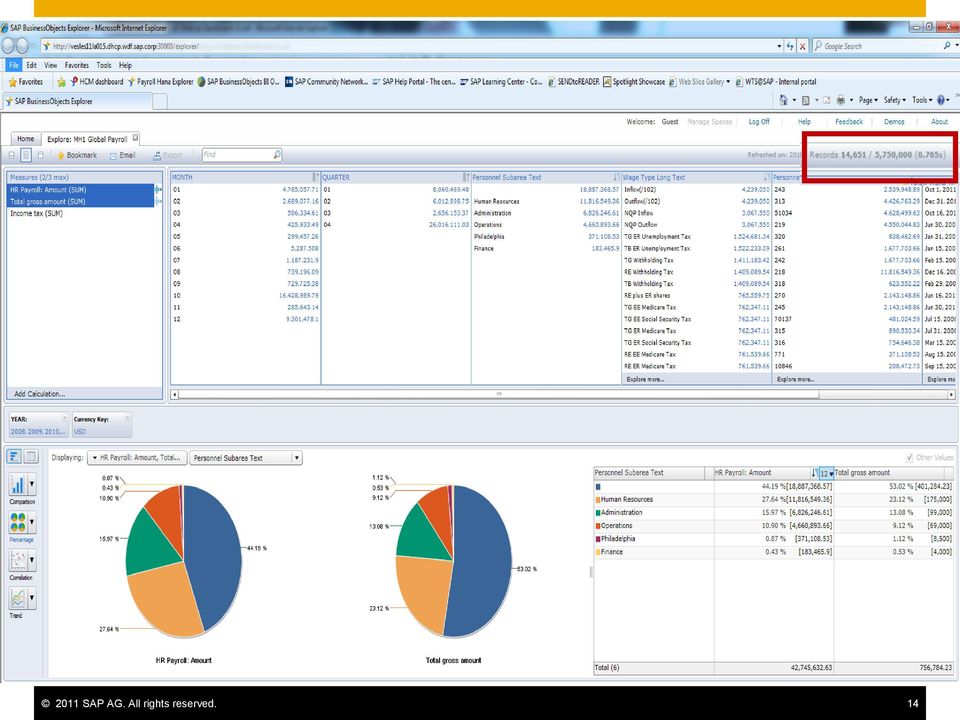Click the Administration green legend swatch

click(598, 512)
